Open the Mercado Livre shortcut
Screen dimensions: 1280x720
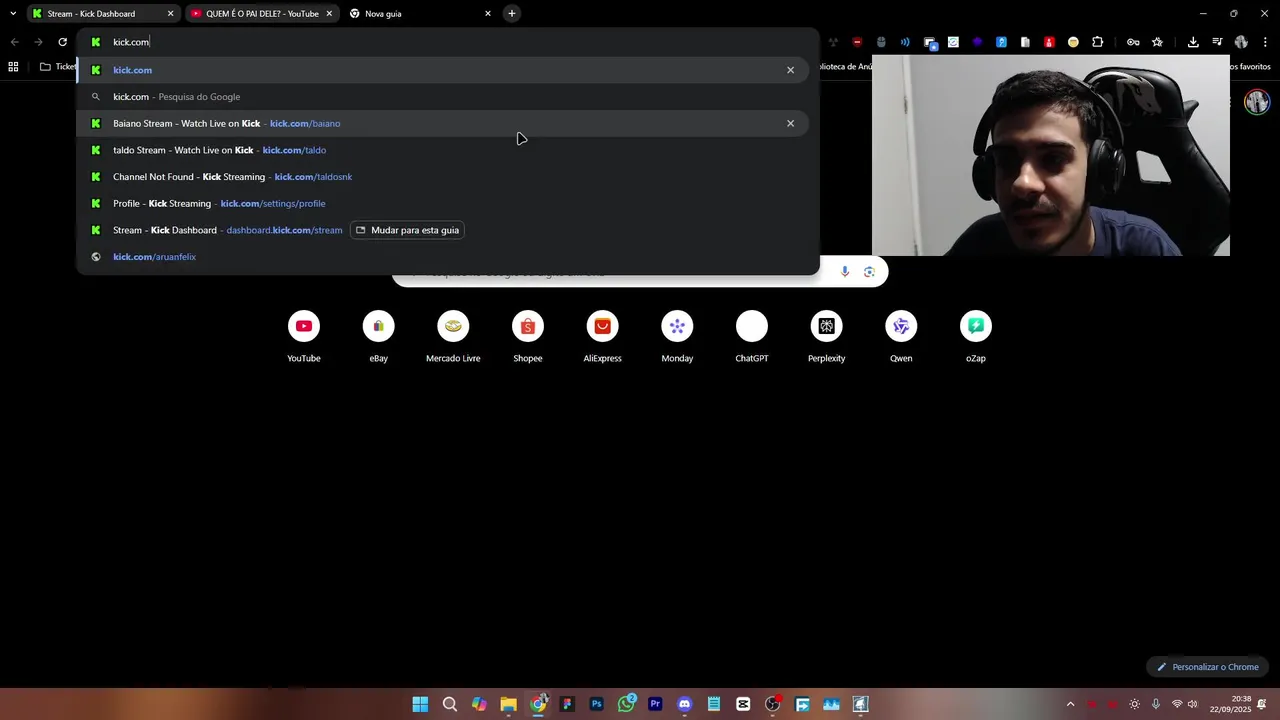tap(453, 337)
